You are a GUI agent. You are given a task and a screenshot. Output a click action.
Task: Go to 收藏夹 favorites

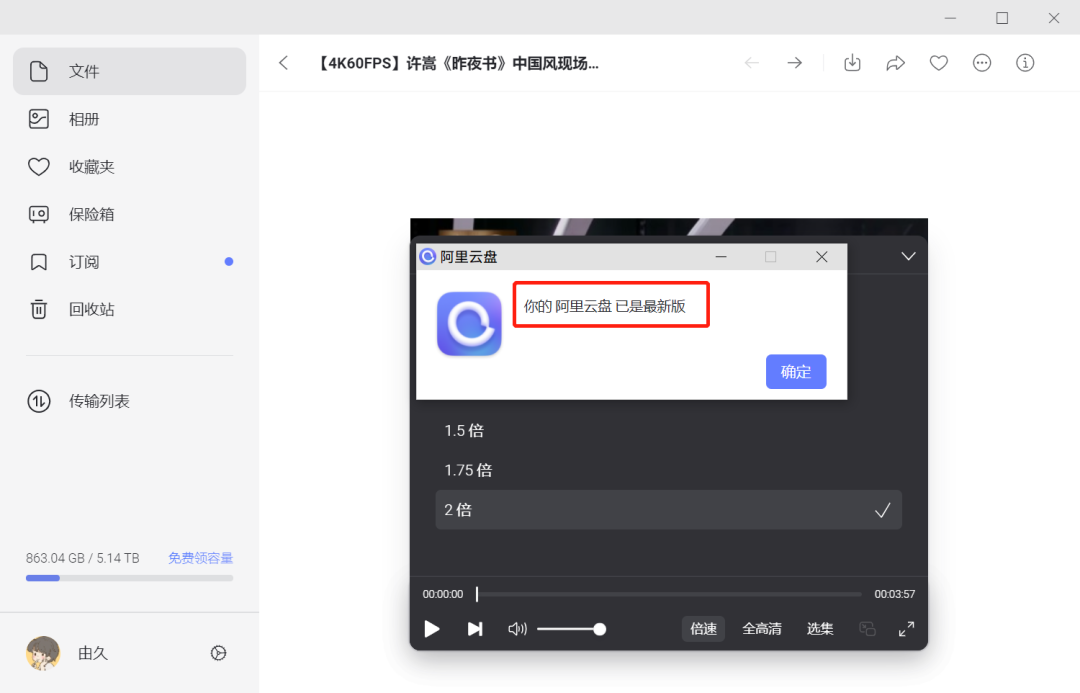[x=129, y=167]
